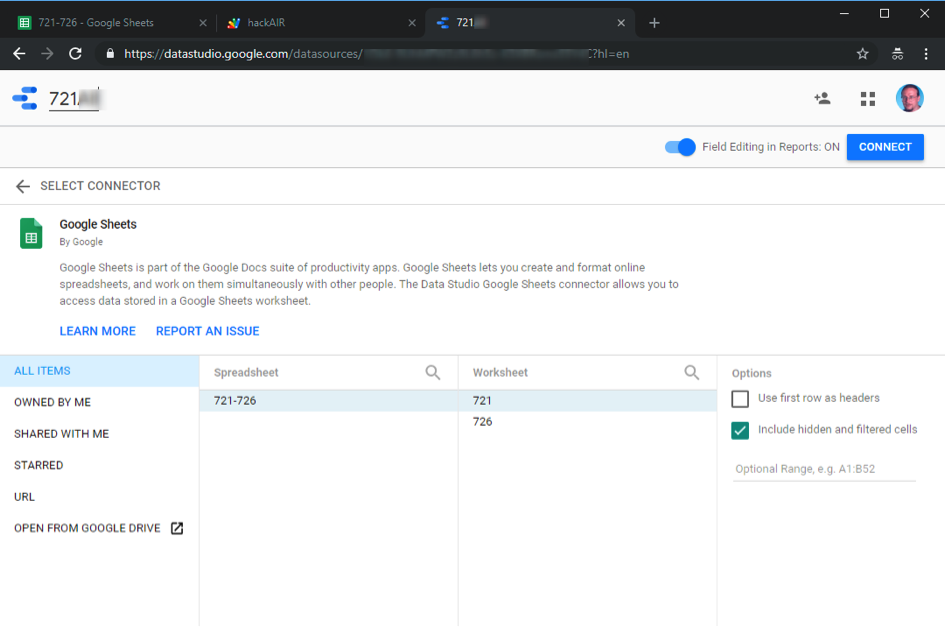Close the active Data Studio tab
This screenshot has width=945, height=627.
(621, 23)
